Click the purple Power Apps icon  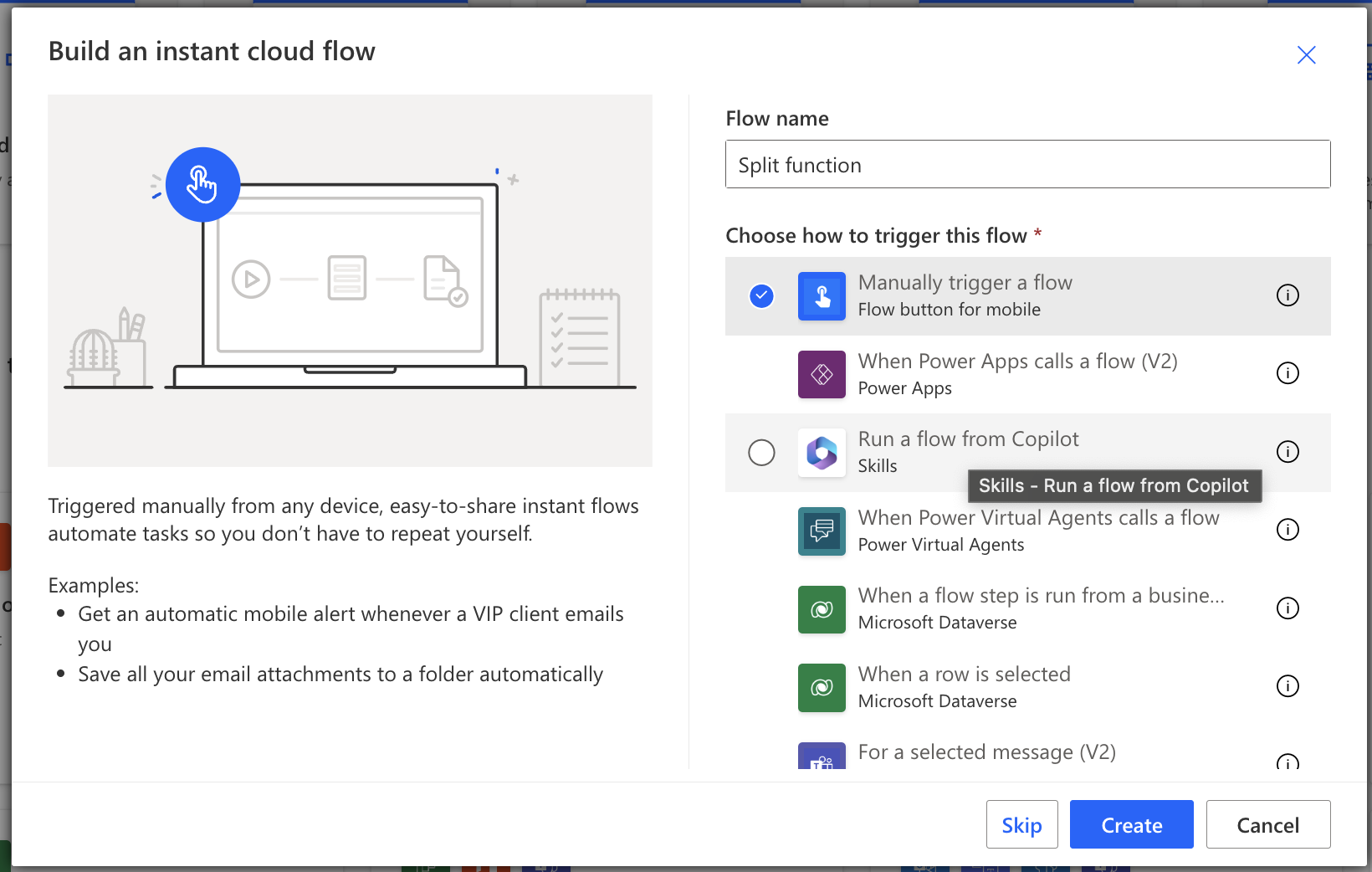tap(822, 374)
